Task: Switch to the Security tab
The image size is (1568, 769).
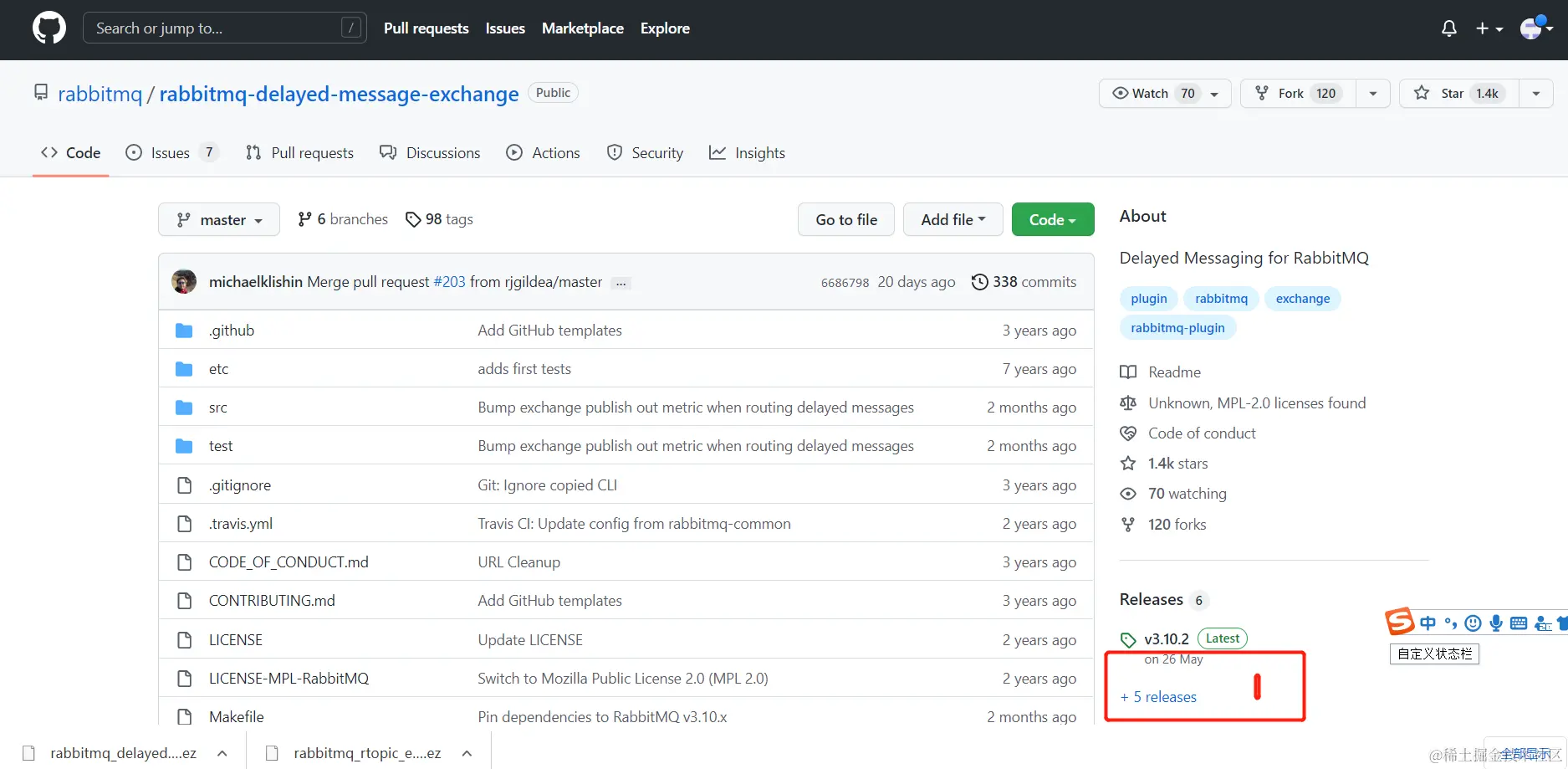Action: click(645, 153)
